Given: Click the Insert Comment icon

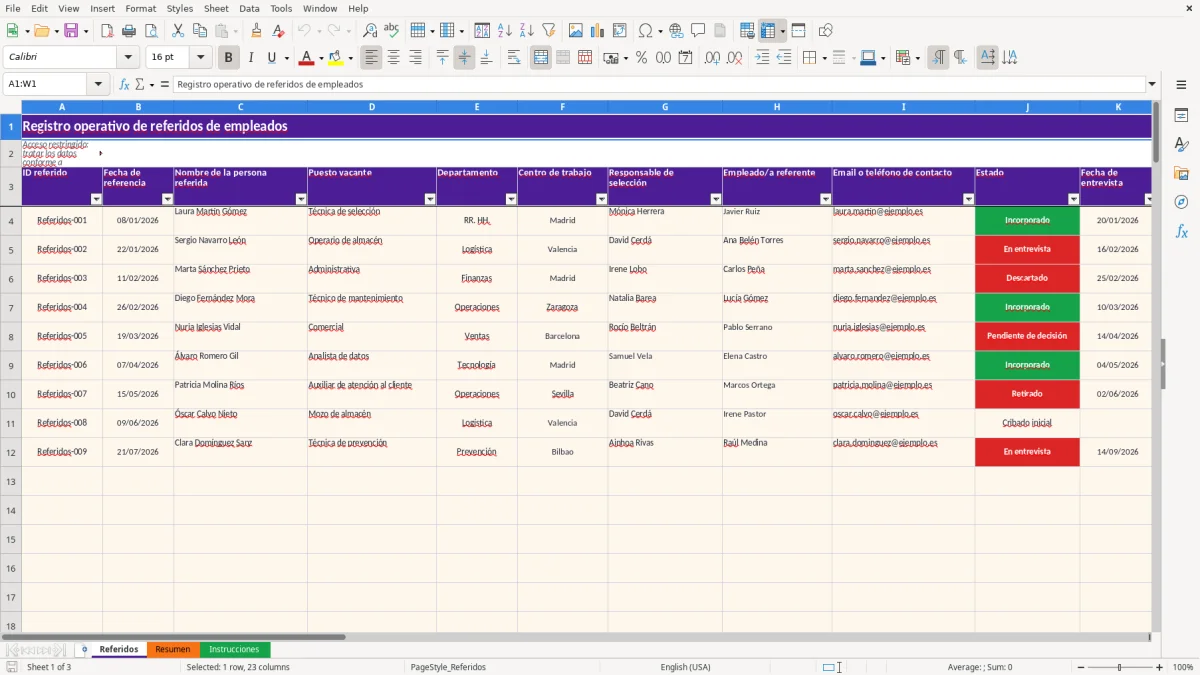Looking at the screenshot, I should pos(698,31).
